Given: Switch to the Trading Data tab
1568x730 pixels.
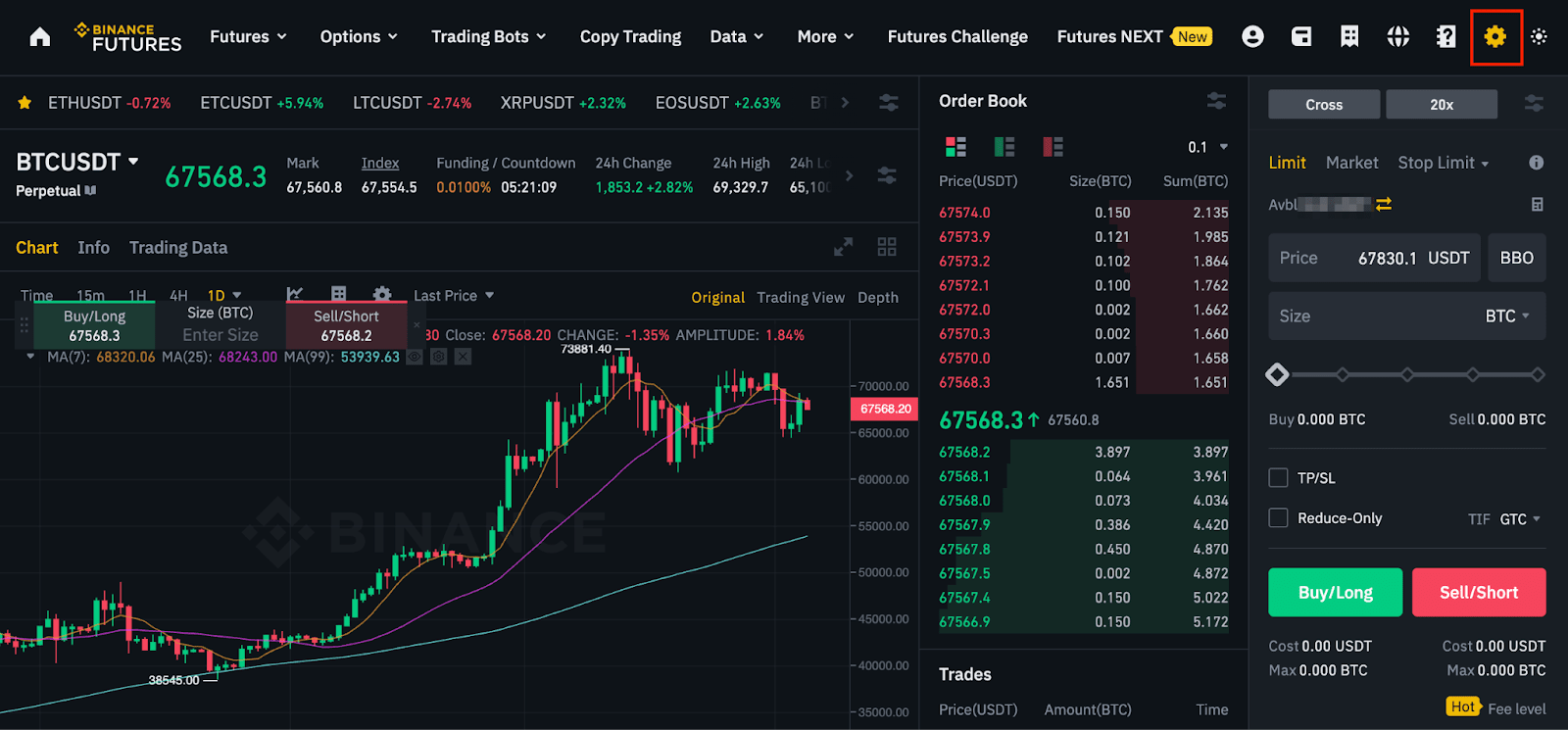Looking at the screenshot, I should click(178, 248).
